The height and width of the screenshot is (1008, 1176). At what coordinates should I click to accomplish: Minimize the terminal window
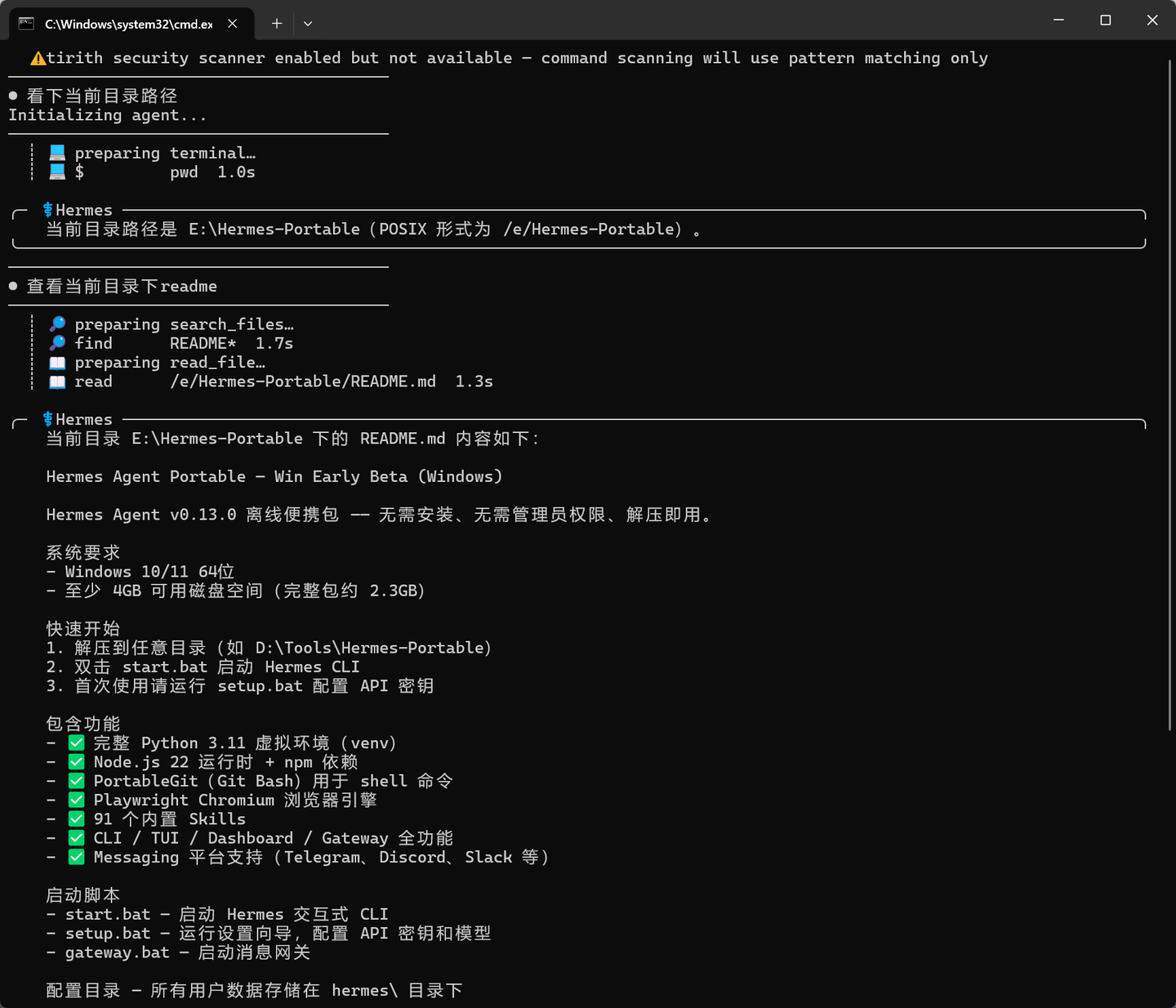1058,20
